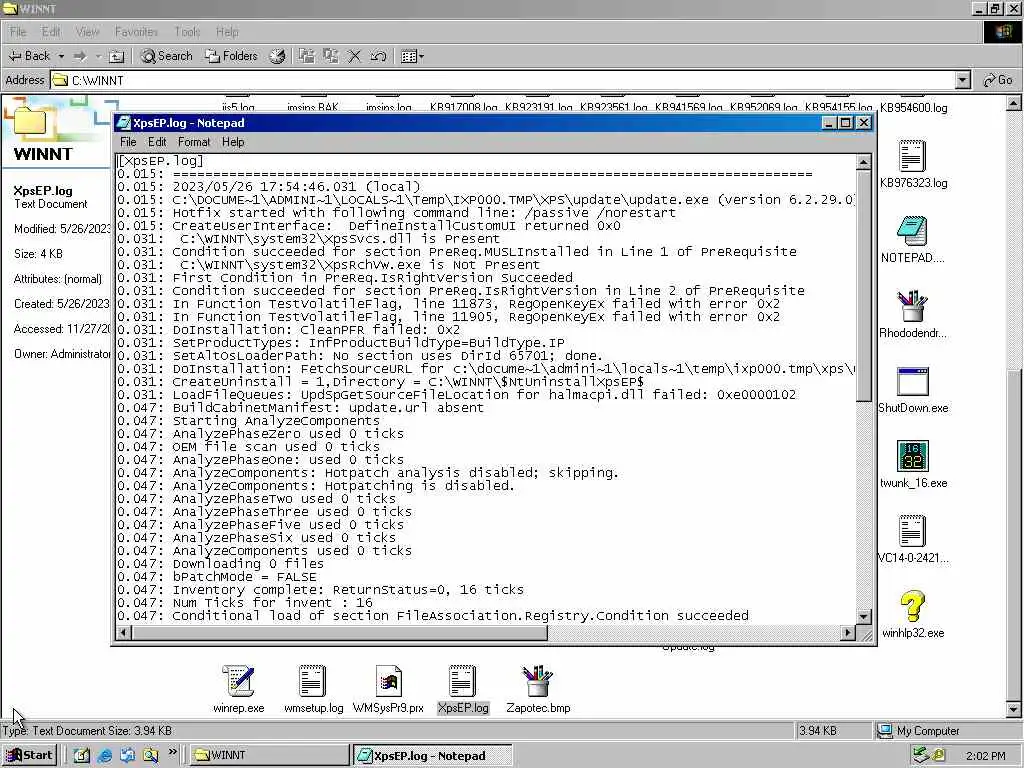Go back using the Back toolbar button
This screenshot has height=768, width=1024.
coord(28,56)
